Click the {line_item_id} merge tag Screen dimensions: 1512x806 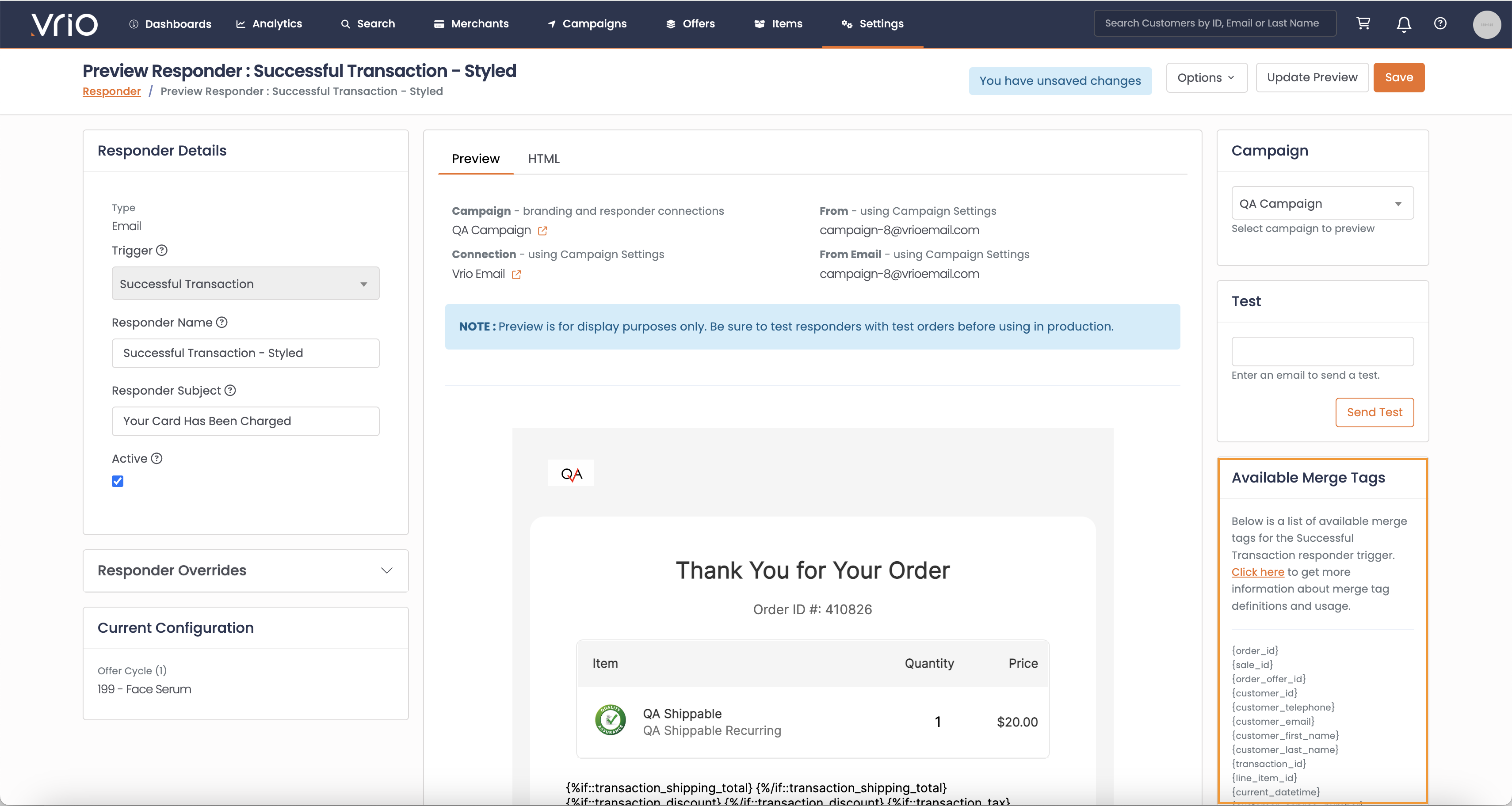pos(1264,778)
